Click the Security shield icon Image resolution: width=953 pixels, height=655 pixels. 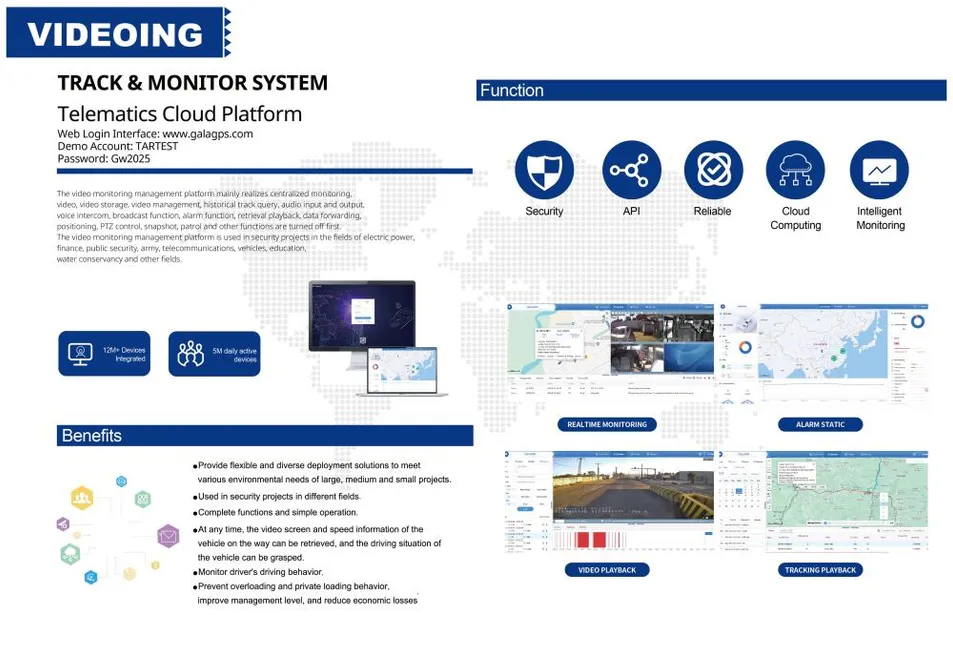click(544, 170)
